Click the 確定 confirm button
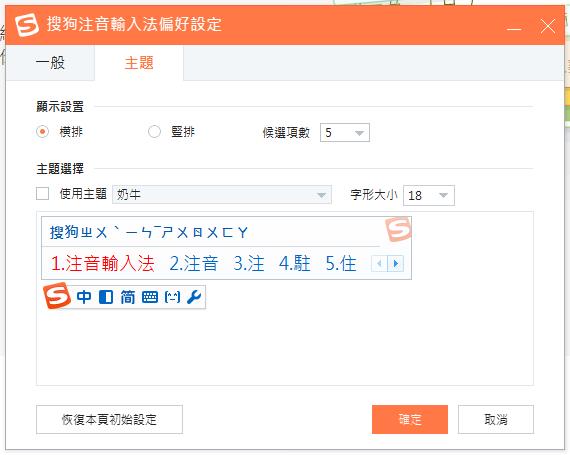 click(x=410, y=420)
